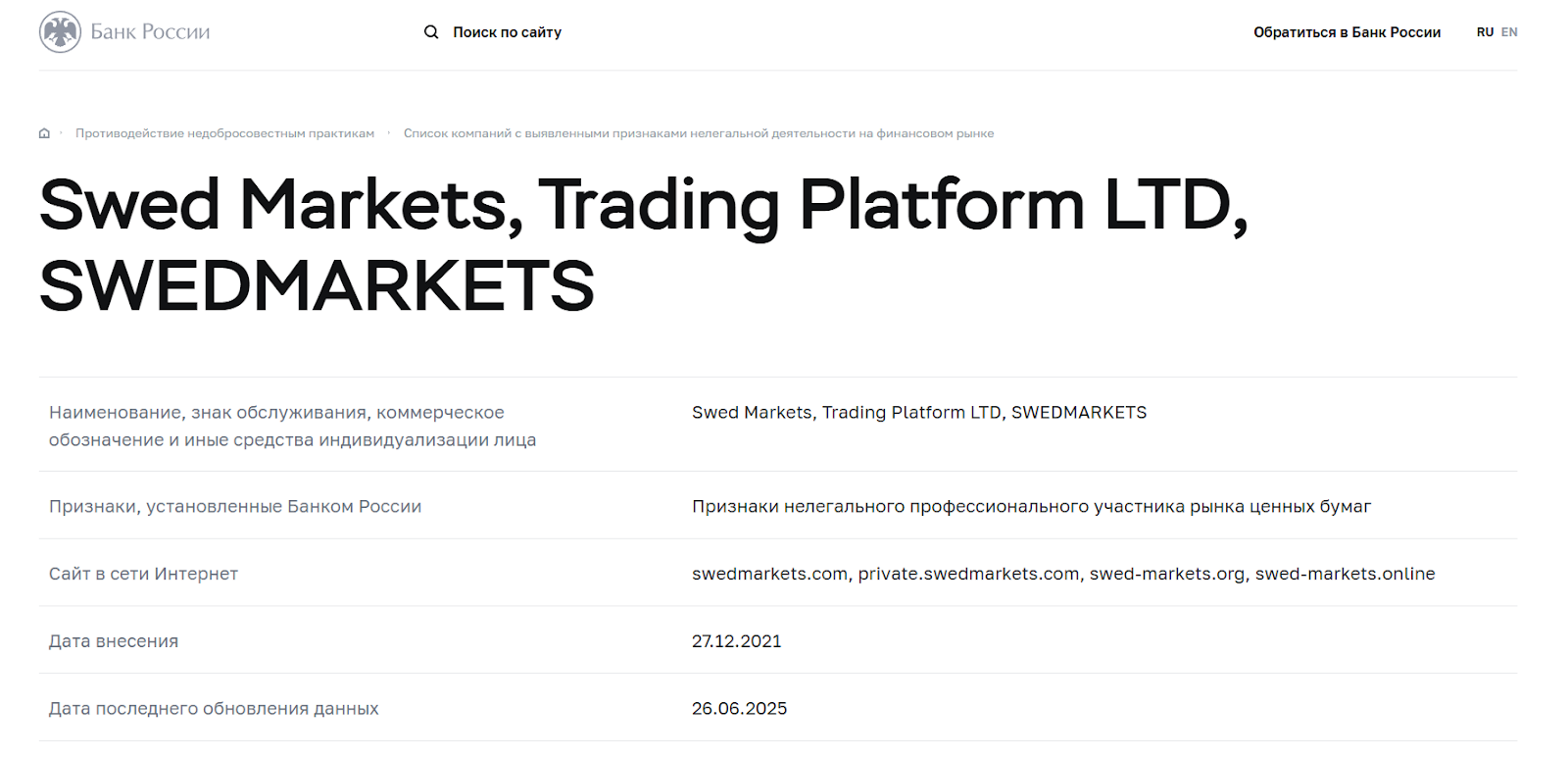Click the 'Сайт в сети Интернет' row label

click(x=143, y=574)
